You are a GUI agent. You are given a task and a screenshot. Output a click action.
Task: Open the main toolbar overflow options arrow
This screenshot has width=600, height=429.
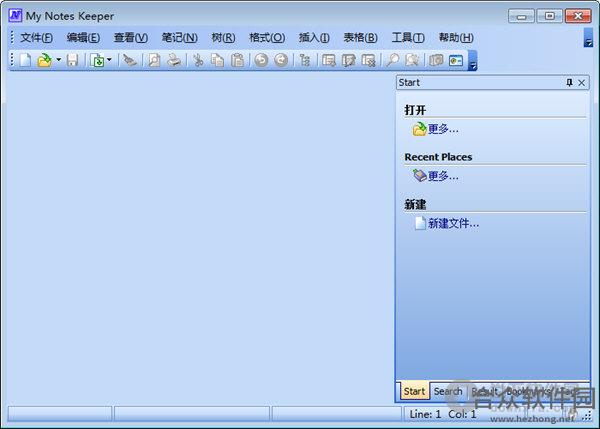click(473, 60)
